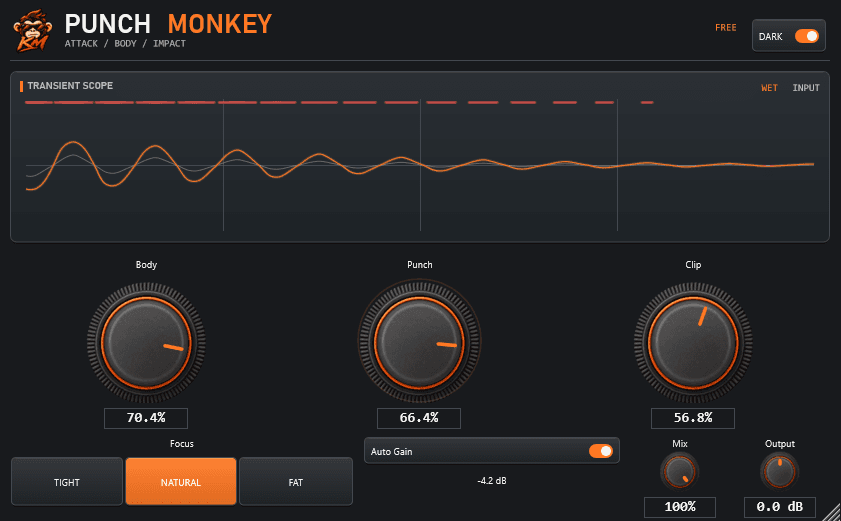
Task: Click the Mix value box 100%
Action: (x=680, y=507)
